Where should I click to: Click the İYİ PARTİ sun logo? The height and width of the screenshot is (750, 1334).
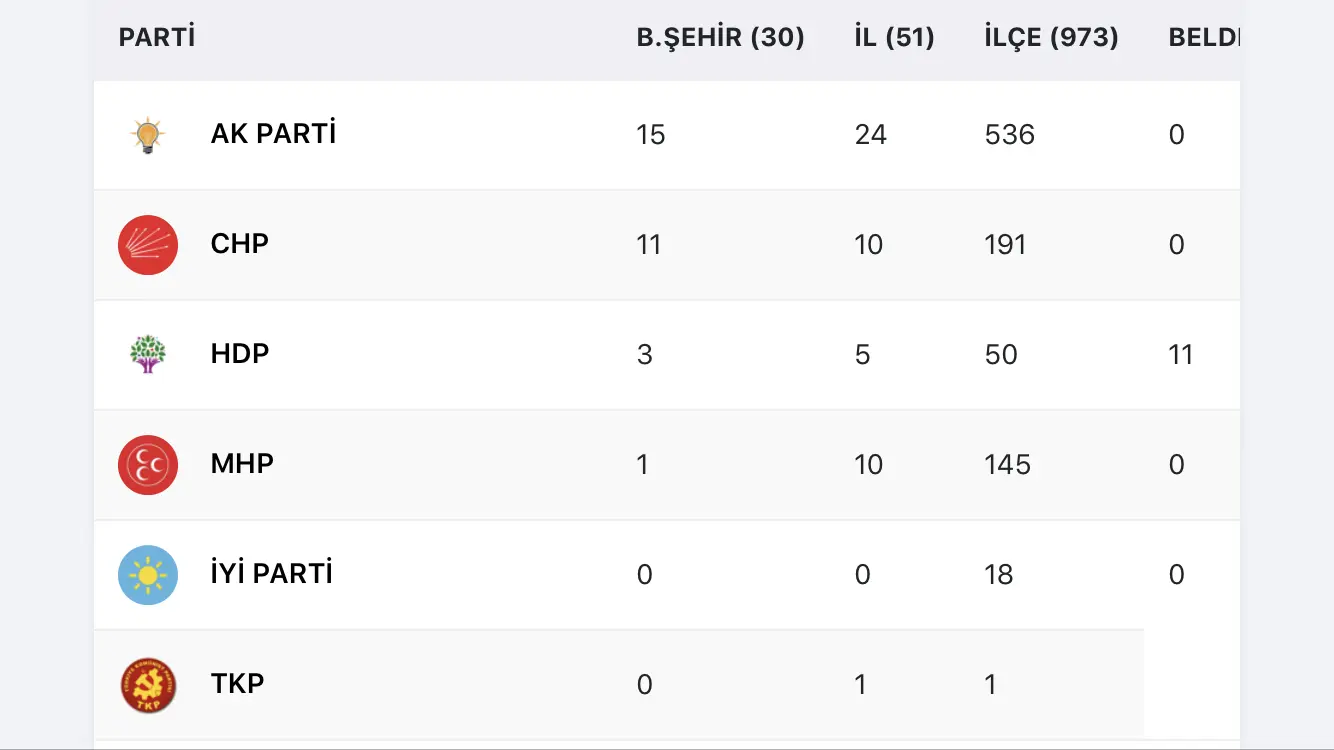click(x=148, y=575)
